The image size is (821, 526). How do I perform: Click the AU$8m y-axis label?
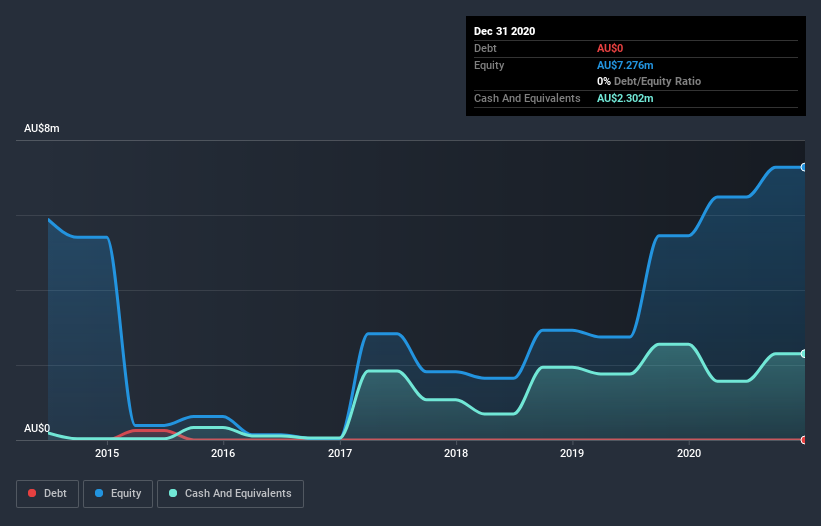point(42,129)
